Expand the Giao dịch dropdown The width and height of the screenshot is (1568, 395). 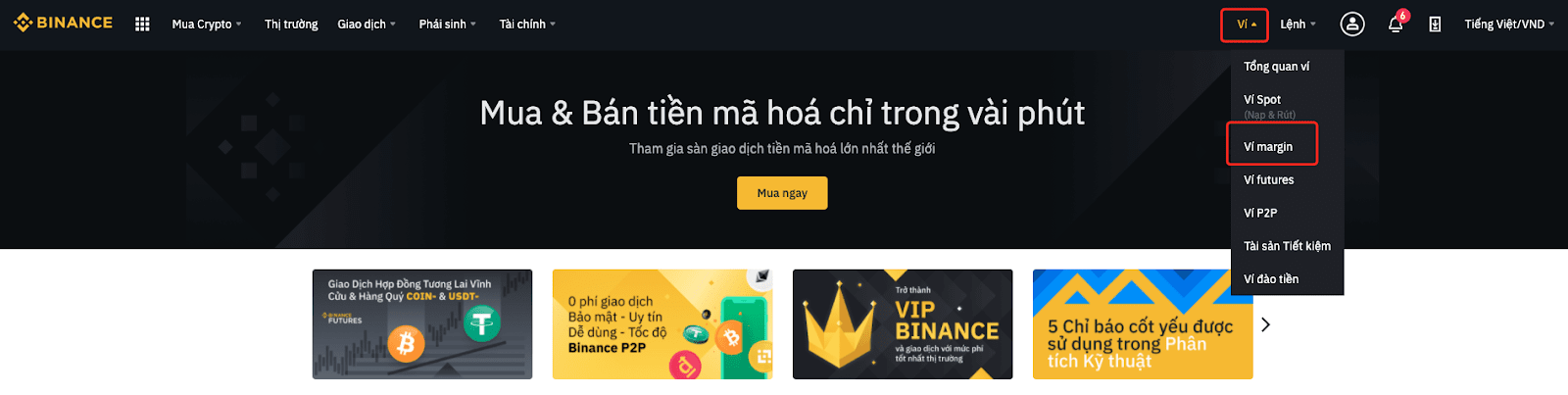point(367,25)
